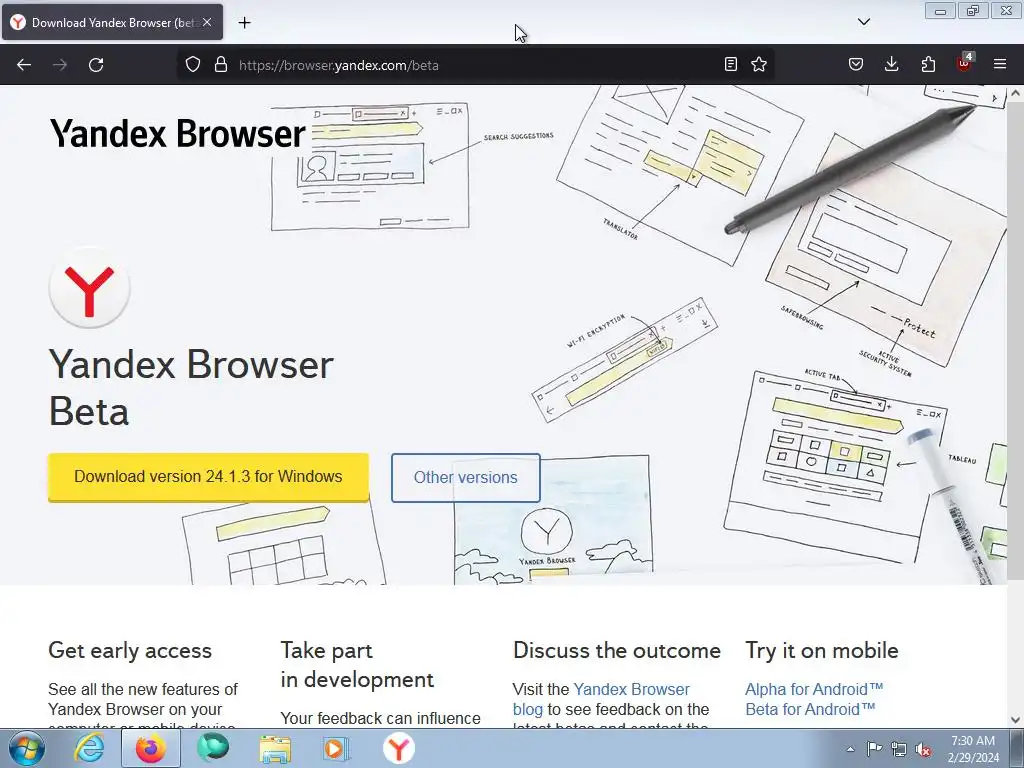Open the Yandex Browser blog link
The image size is (1024, 768).
[601, 699]
